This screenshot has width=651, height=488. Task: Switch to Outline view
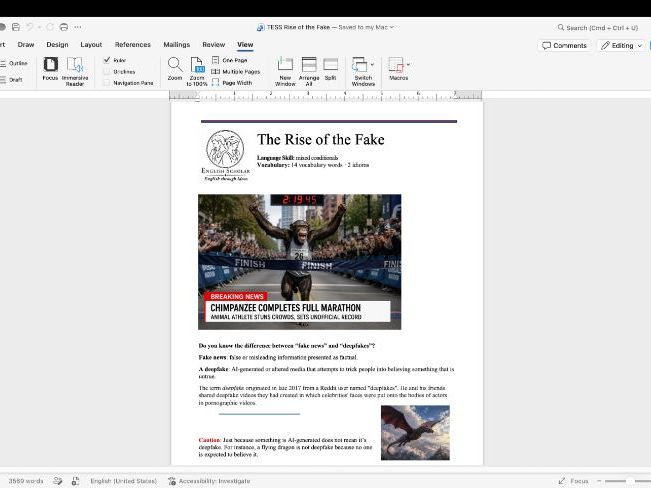14,63
